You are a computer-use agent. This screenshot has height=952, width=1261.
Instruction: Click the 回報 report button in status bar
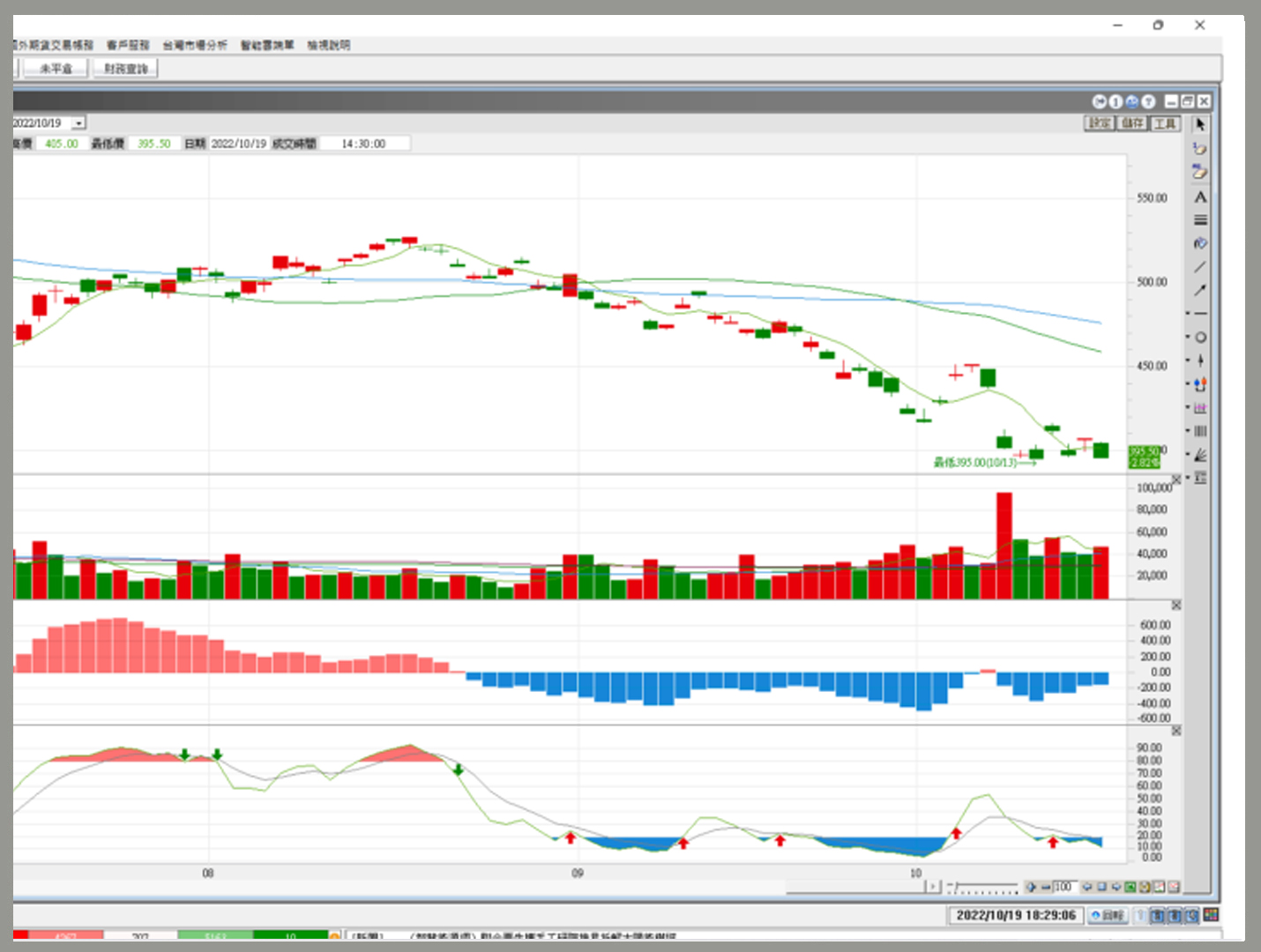tap(1108, 916)
